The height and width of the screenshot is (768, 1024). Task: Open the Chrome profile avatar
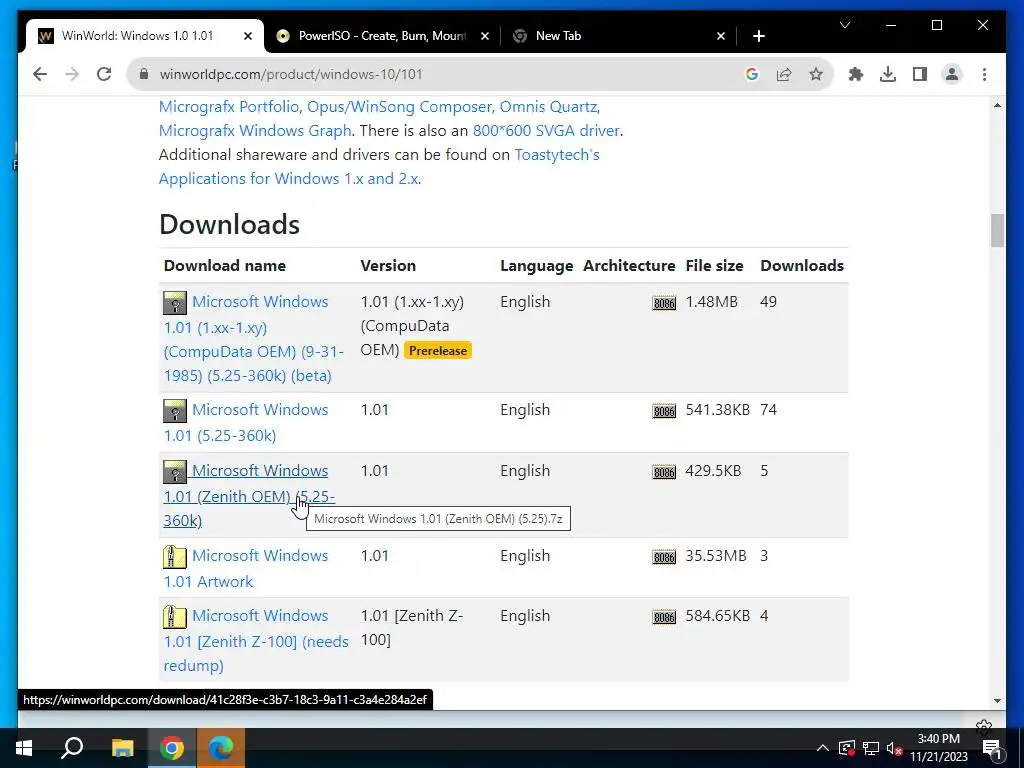952,74
